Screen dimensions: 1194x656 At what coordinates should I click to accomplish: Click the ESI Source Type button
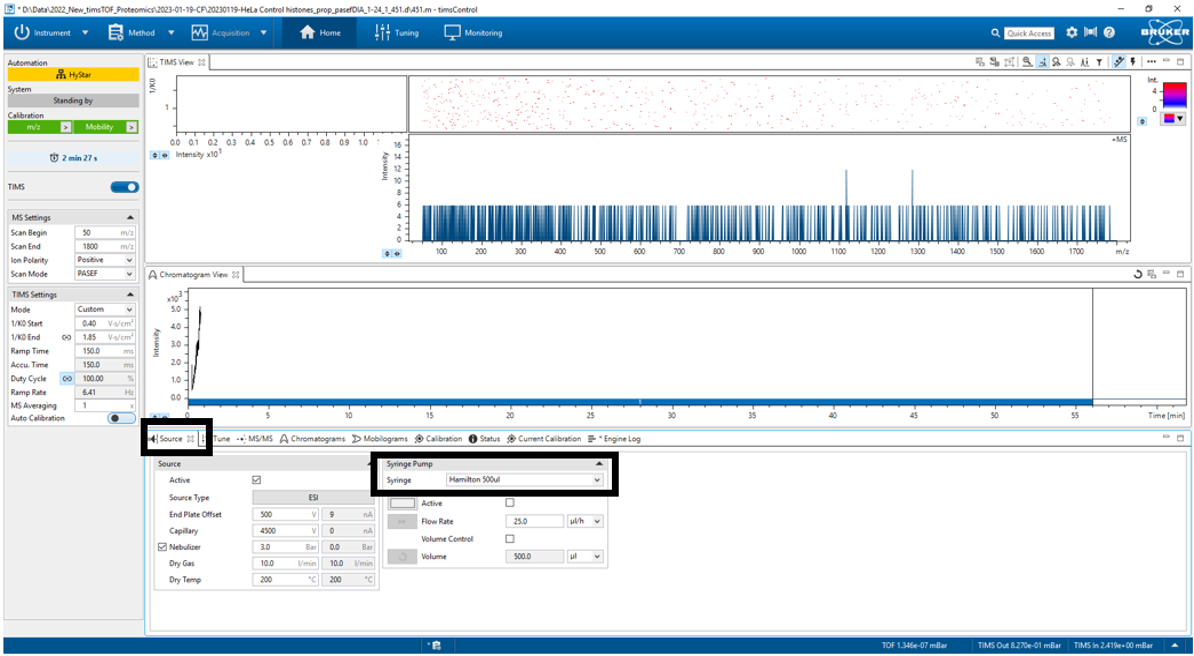coord(313,498)
